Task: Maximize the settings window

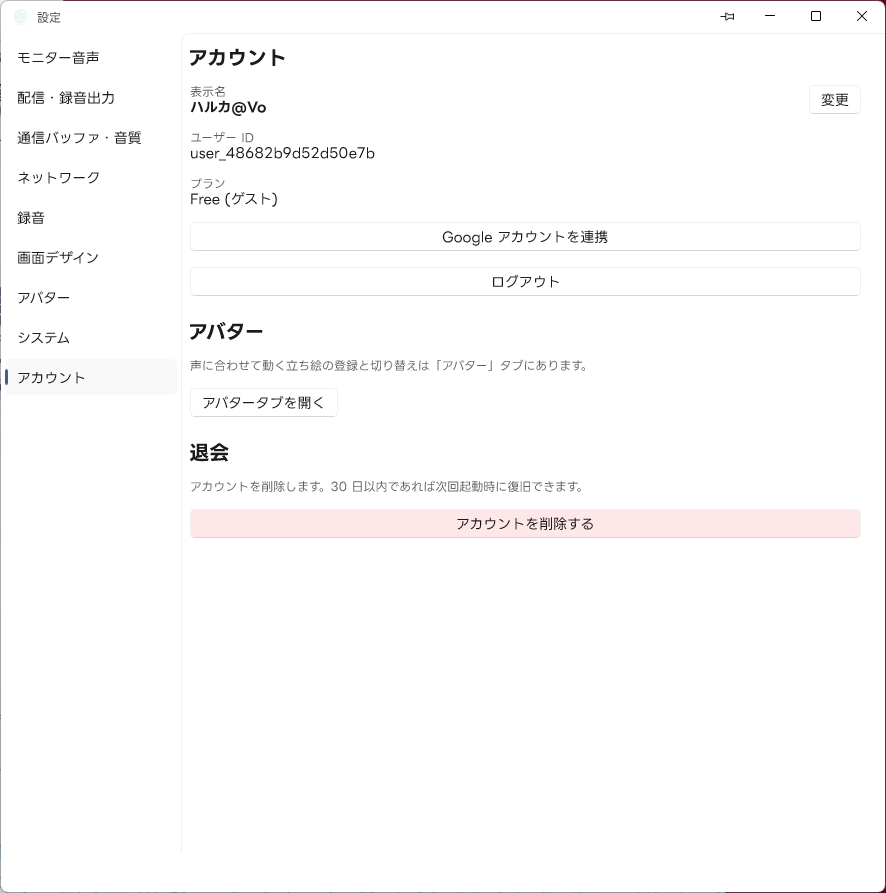Action: pyautogui.click(x=816, y=17)
